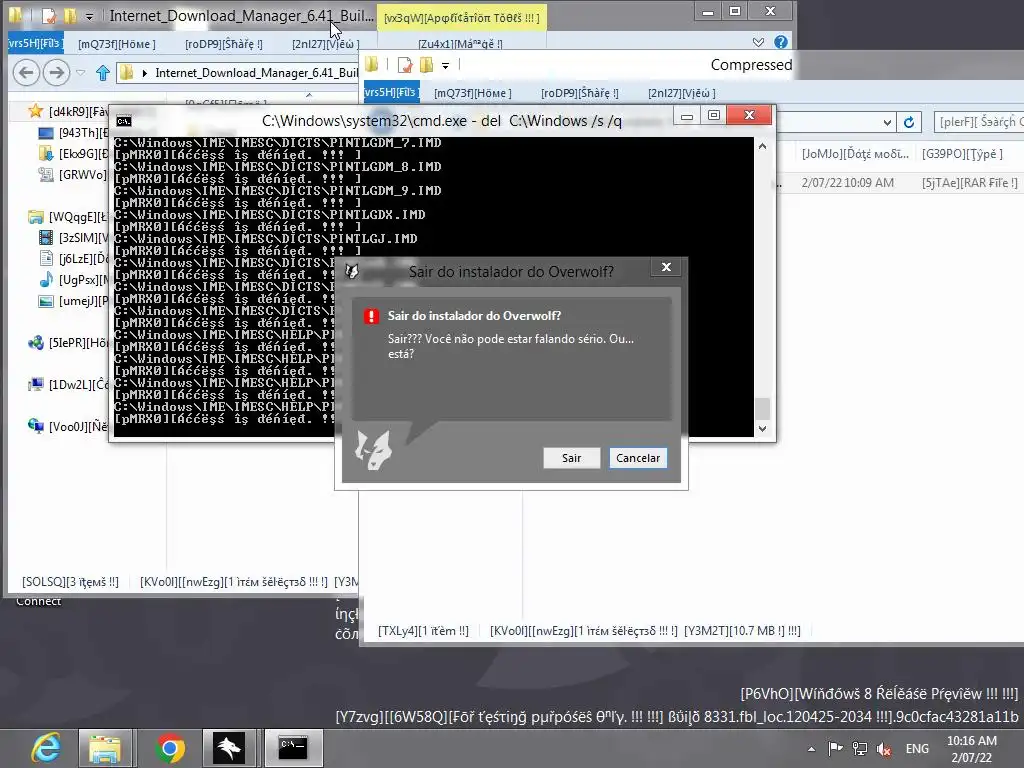
Task: Click Favorites star in navigation pane
Action: tap(35, 111)
